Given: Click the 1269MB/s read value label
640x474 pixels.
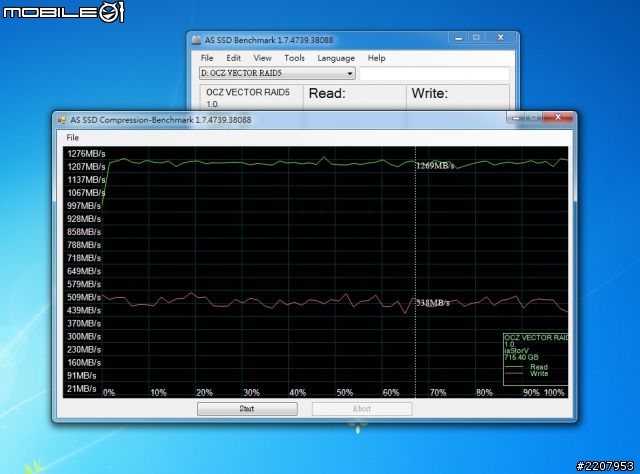Looking at the screenshot, I should (x=435, y=165).
